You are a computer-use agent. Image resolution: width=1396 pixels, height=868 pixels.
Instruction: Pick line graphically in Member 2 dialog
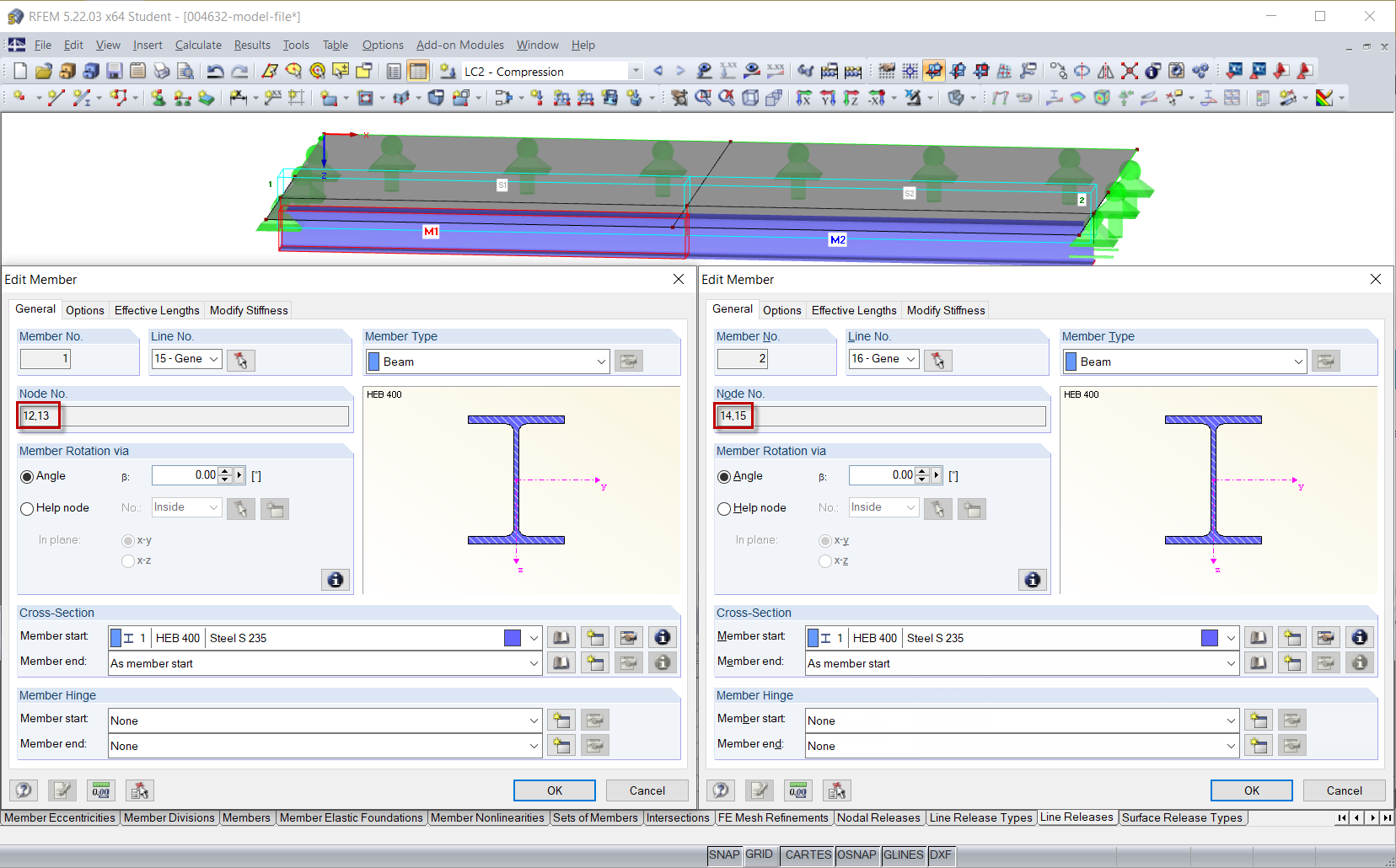(938, 361)
